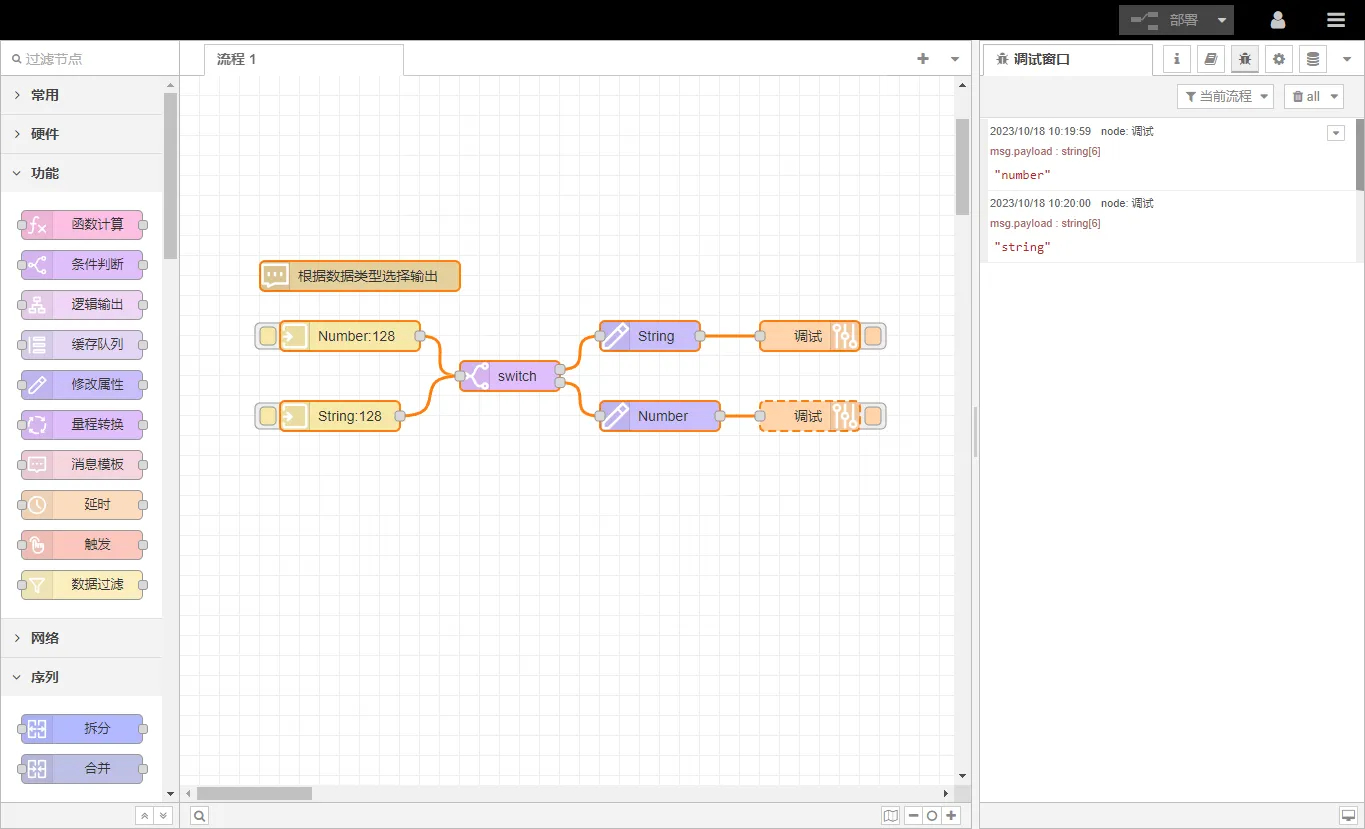This screenshot has height=829, width=1365.
Task: Open the help book icon tab
Action: pyautogui.click(x=1210, y=59)
